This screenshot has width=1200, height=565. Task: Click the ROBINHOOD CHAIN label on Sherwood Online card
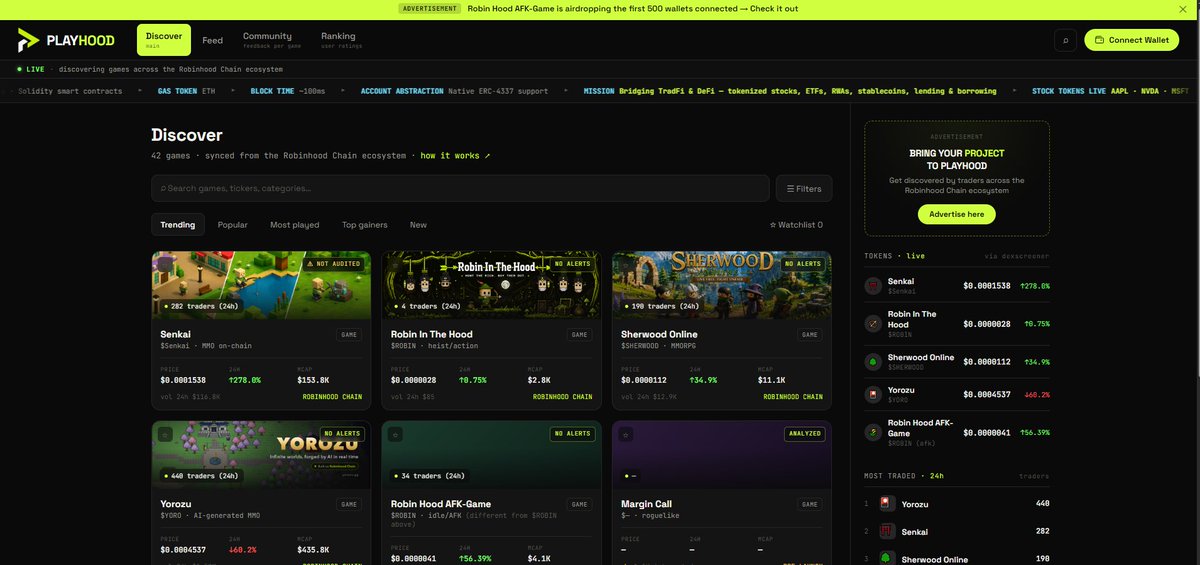point(793,397)
